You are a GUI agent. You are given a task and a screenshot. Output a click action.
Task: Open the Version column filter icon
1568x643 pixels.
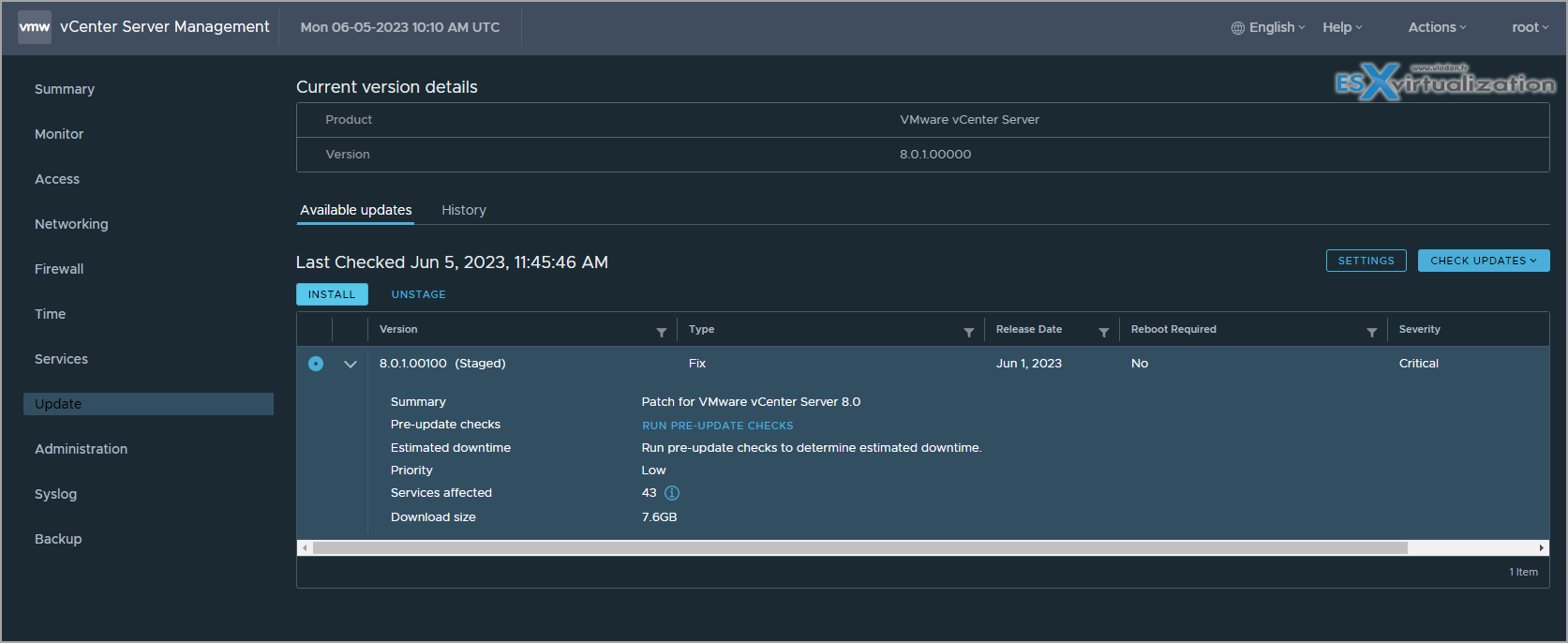click(x=662, y=332)
